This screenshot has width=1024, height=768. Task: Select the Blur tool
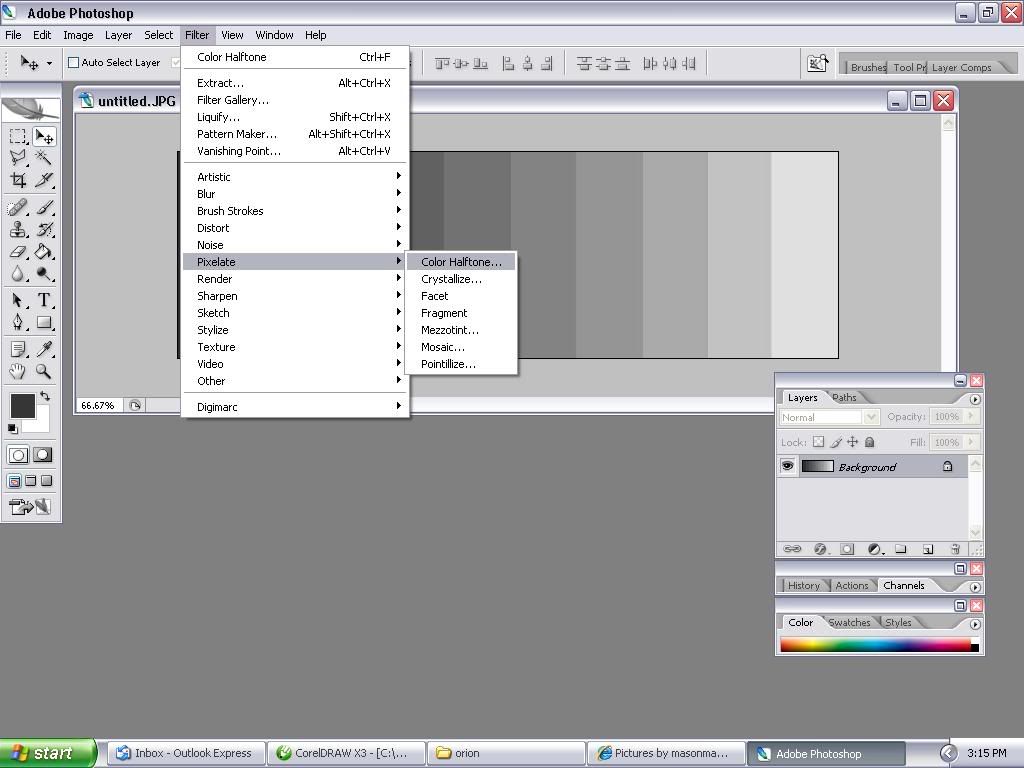click(18, 274)
